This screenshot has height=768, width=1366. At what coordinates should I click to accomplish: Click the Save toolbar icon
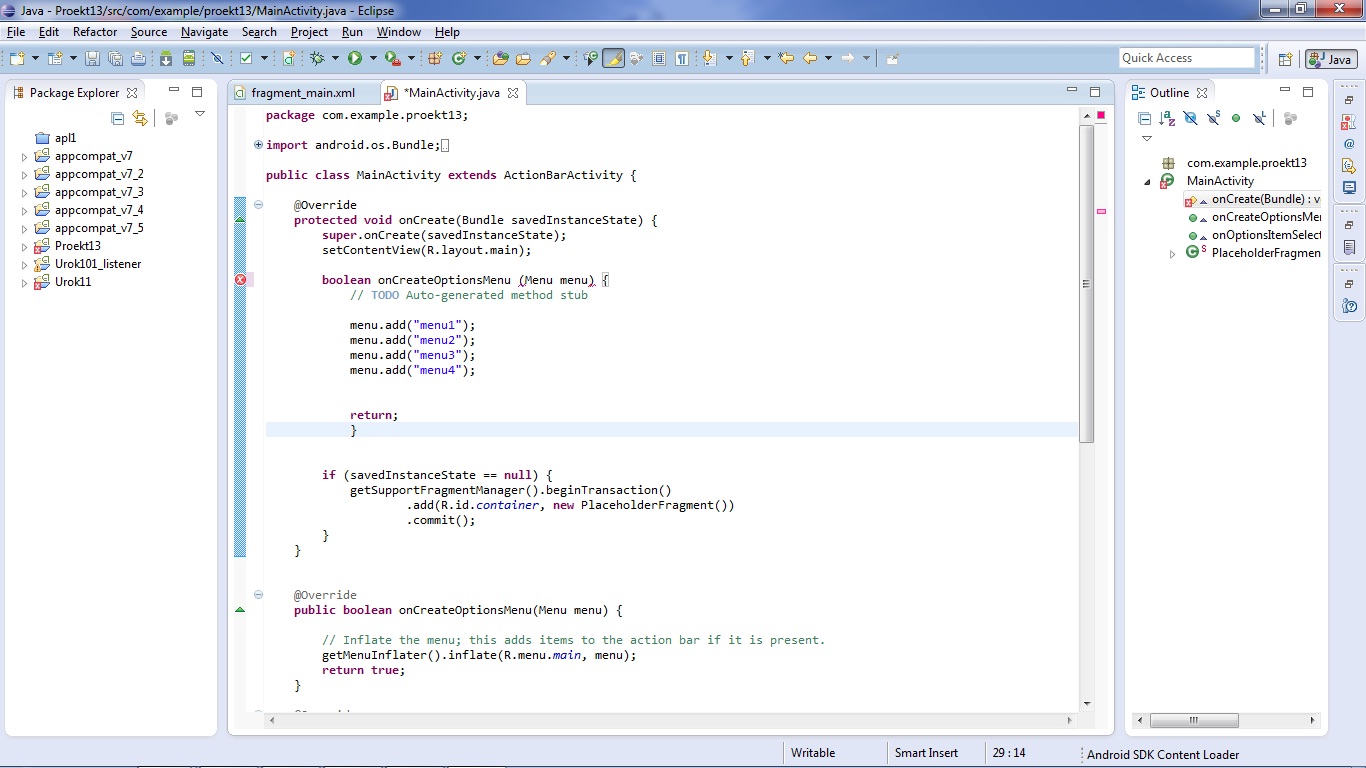click(91, 59)
